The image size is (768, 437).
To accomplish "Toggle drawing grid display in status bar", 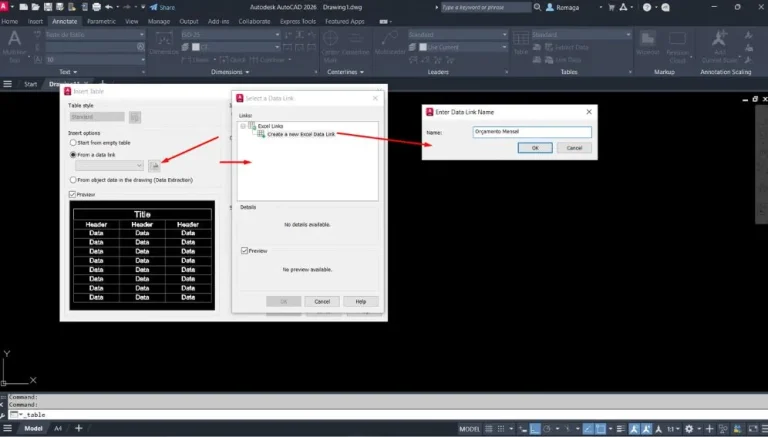I will point(489,429).
